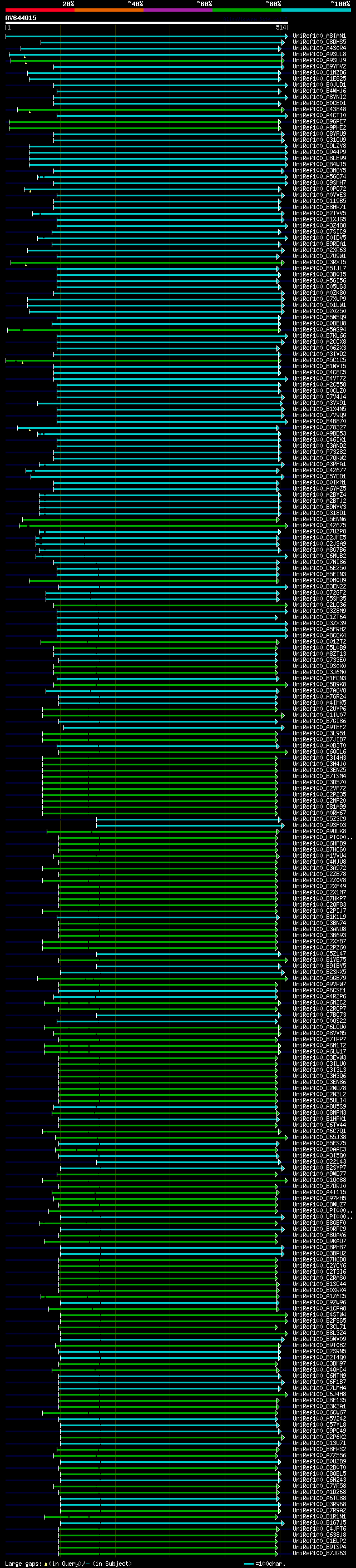Select the UniRef100_B0JUD1 label
Screen dimensions: 356x1568
pyautogui.click(x=319, y=85)
